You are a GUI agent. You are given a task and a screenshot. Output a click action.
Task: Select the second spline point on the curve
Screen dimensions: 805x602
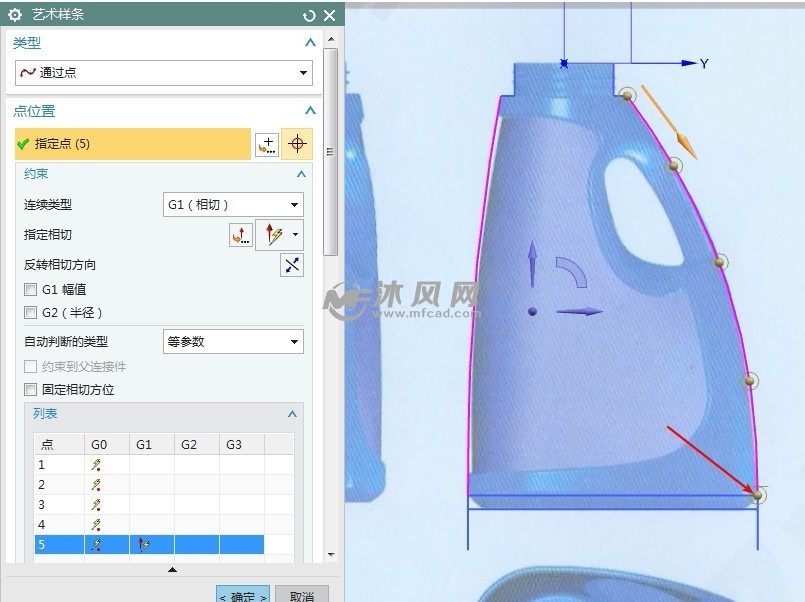point(674,166)
